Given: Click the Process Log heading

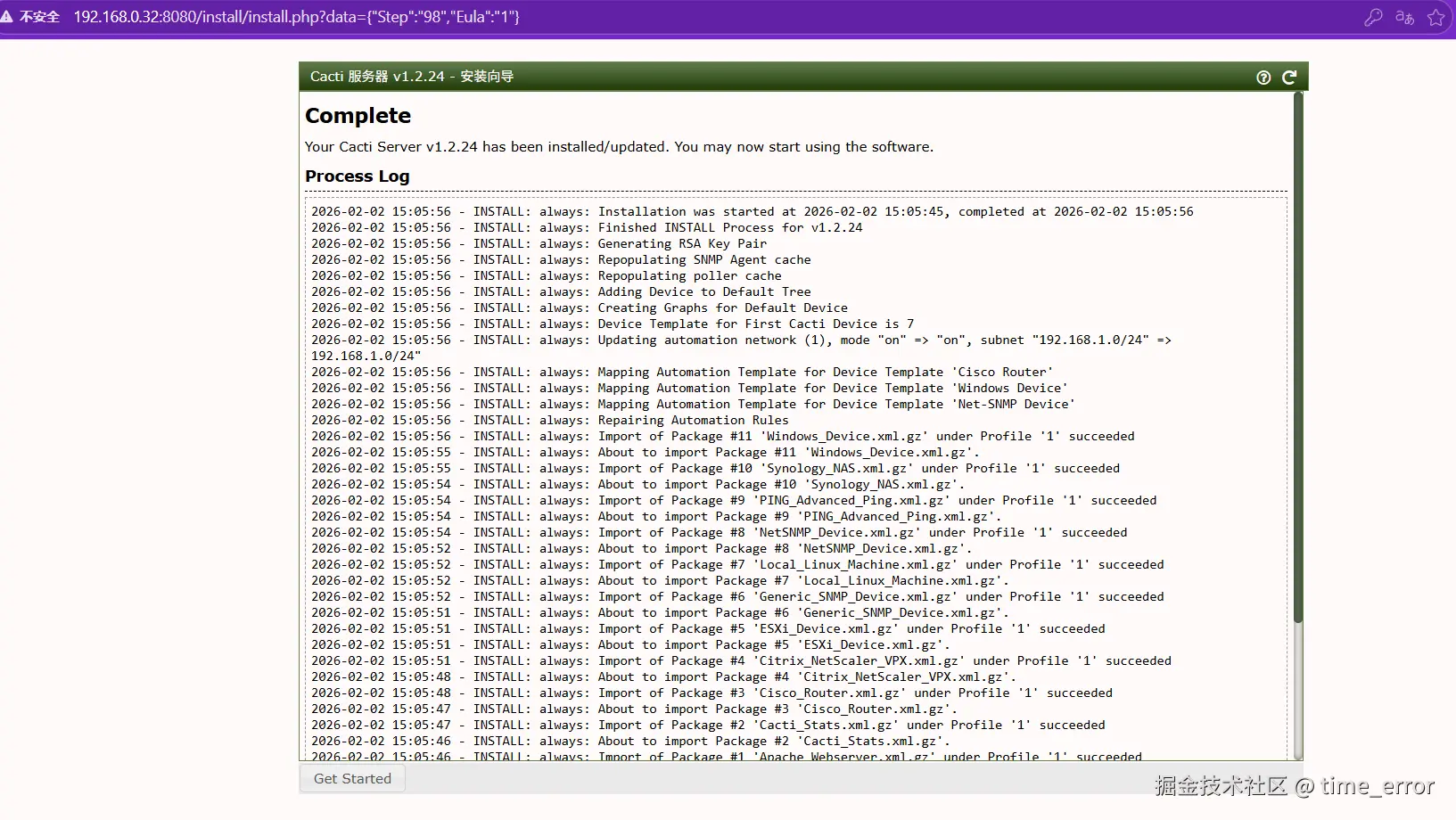Looking at the screenshot, I should point(357,176).
